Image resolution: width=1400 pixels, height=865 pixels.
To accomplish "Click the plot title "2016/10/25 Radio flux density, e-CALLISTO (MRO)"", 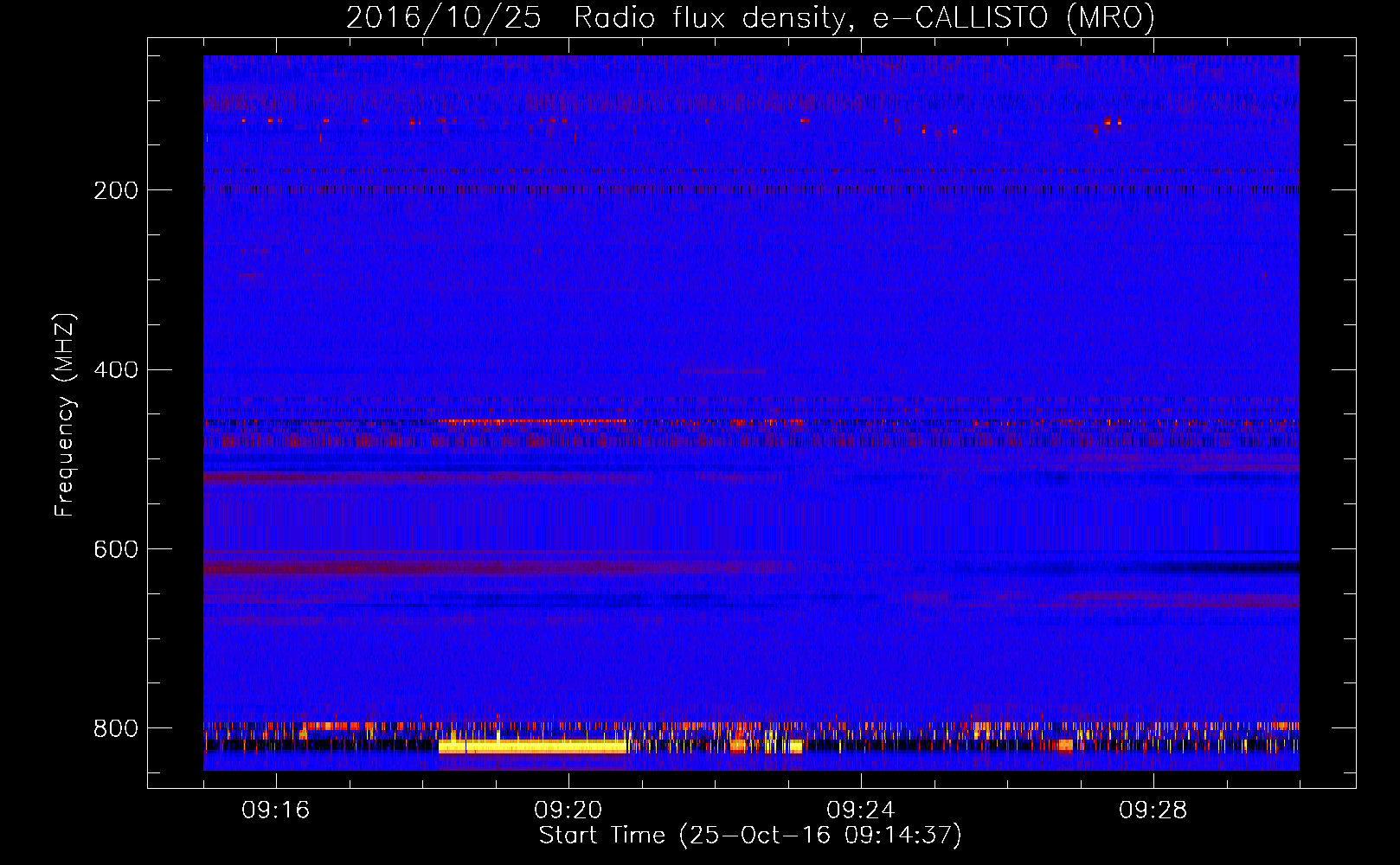I will click(x=750, y=17).
